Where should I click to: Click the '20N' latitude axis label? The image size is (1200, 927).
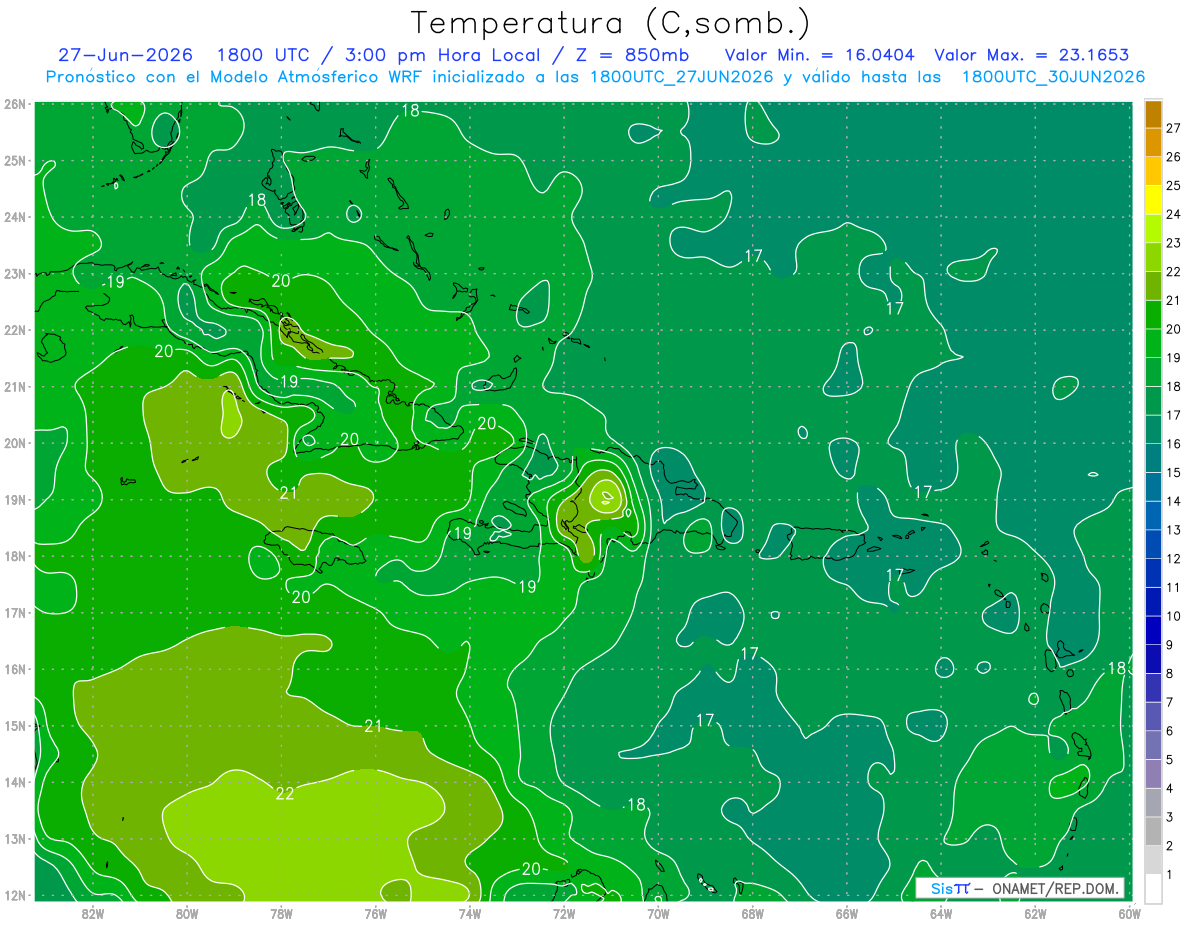pyautogui.click(x=14, y=443)
